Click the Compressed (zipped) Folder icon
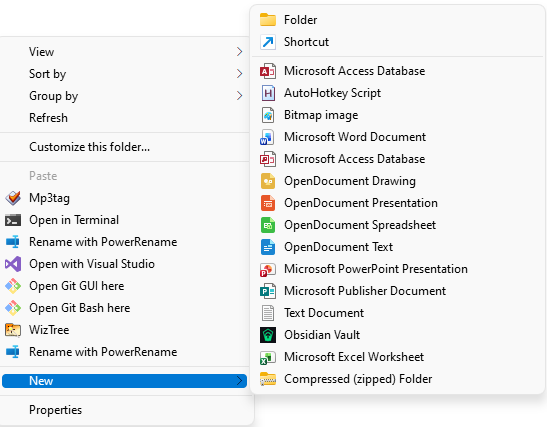The height and width of the screenshot is (427, 547). point(268,379)
